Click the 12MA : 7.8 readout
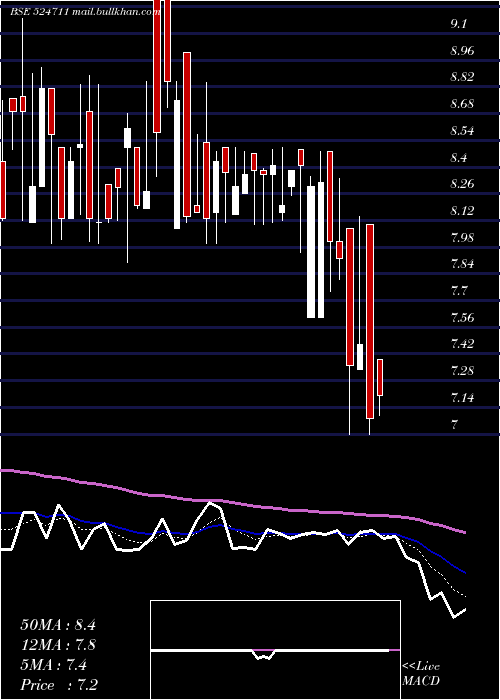The height and width of the screenshot is (700, 500). click(x=58, y=645)
